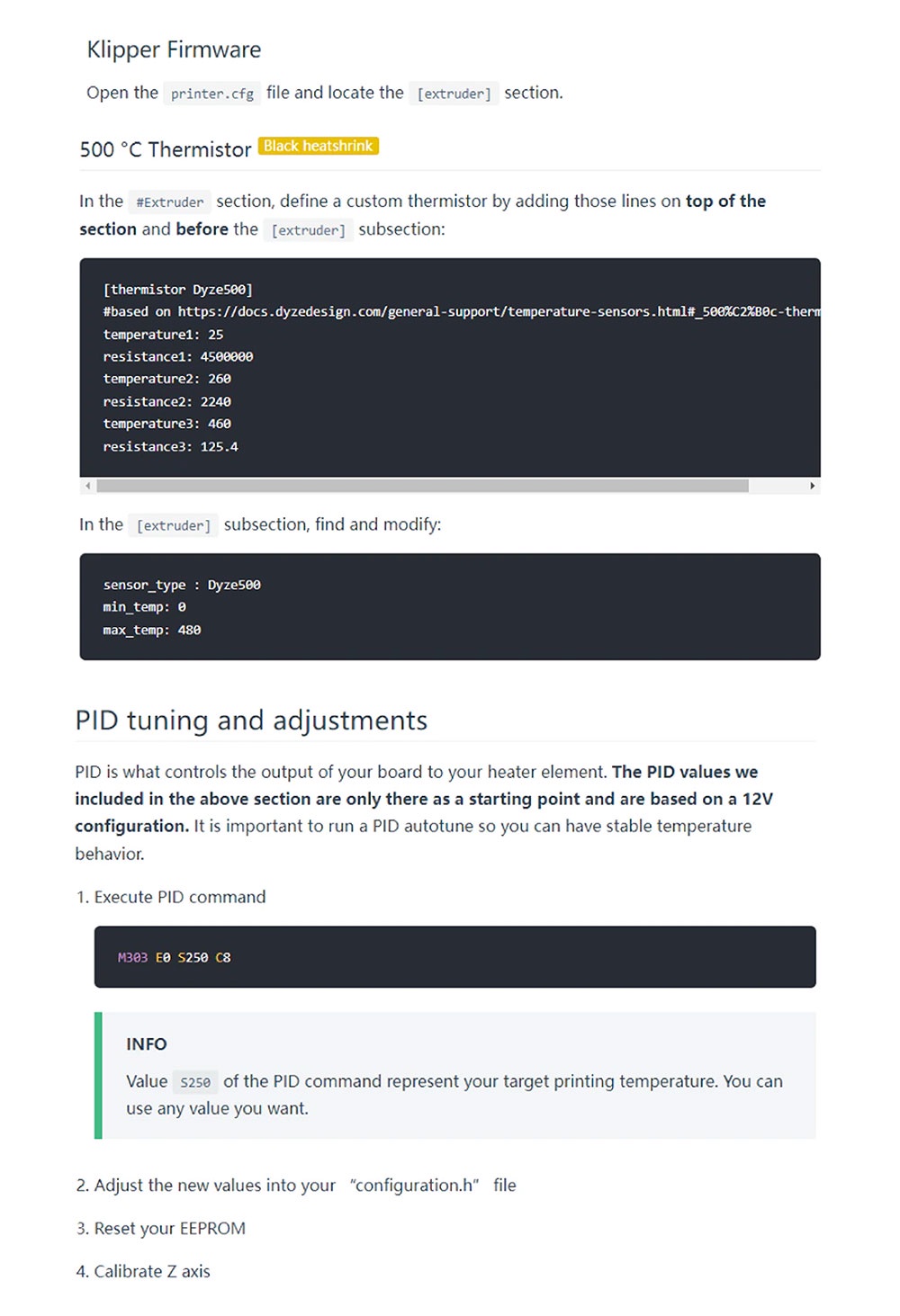Click the scrollbar right arrow under thermistor code
The image size is (900, 1316).
812,486
